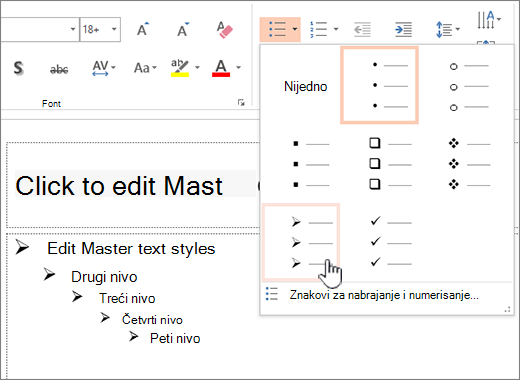Open the Text Direction dropdown arrow
Screen dimensions: 520x380
click(x=499, y=19)
